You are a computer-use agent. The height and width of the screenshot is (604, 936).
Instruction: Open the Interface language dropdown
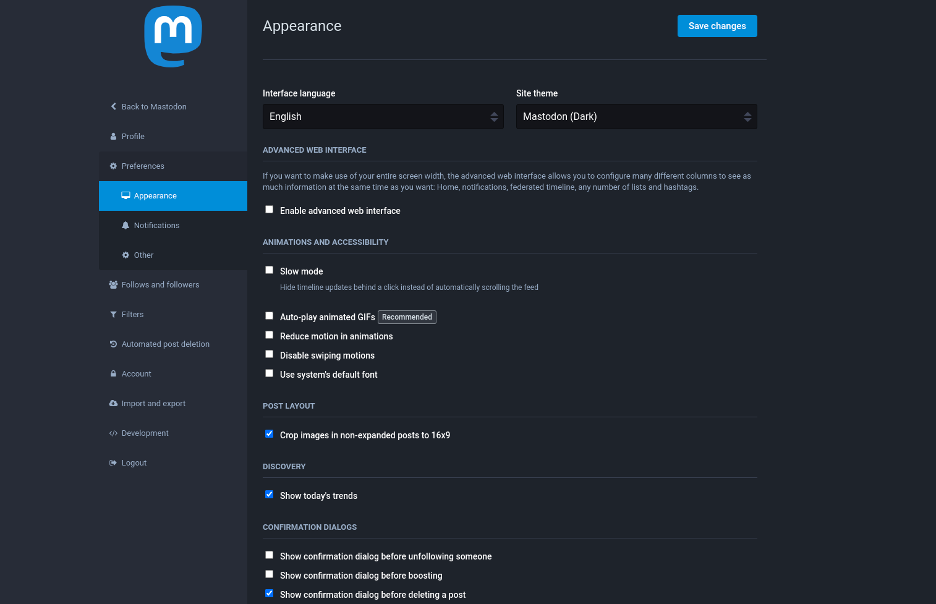[383, 117]
